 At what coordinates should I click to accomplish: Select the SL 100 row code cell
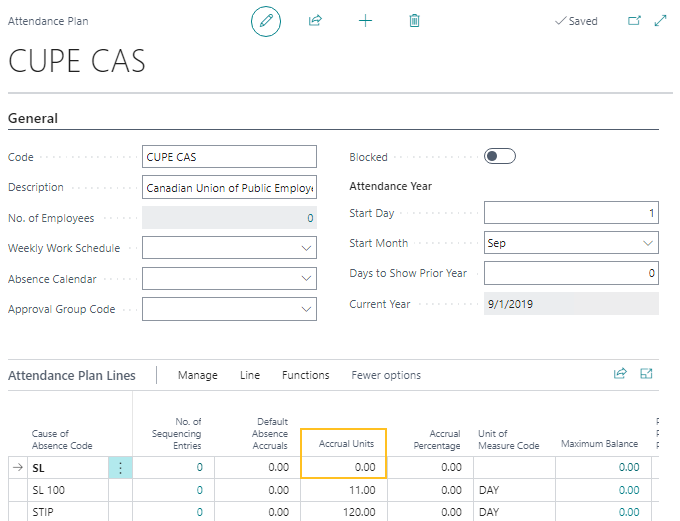pos(68,490)
